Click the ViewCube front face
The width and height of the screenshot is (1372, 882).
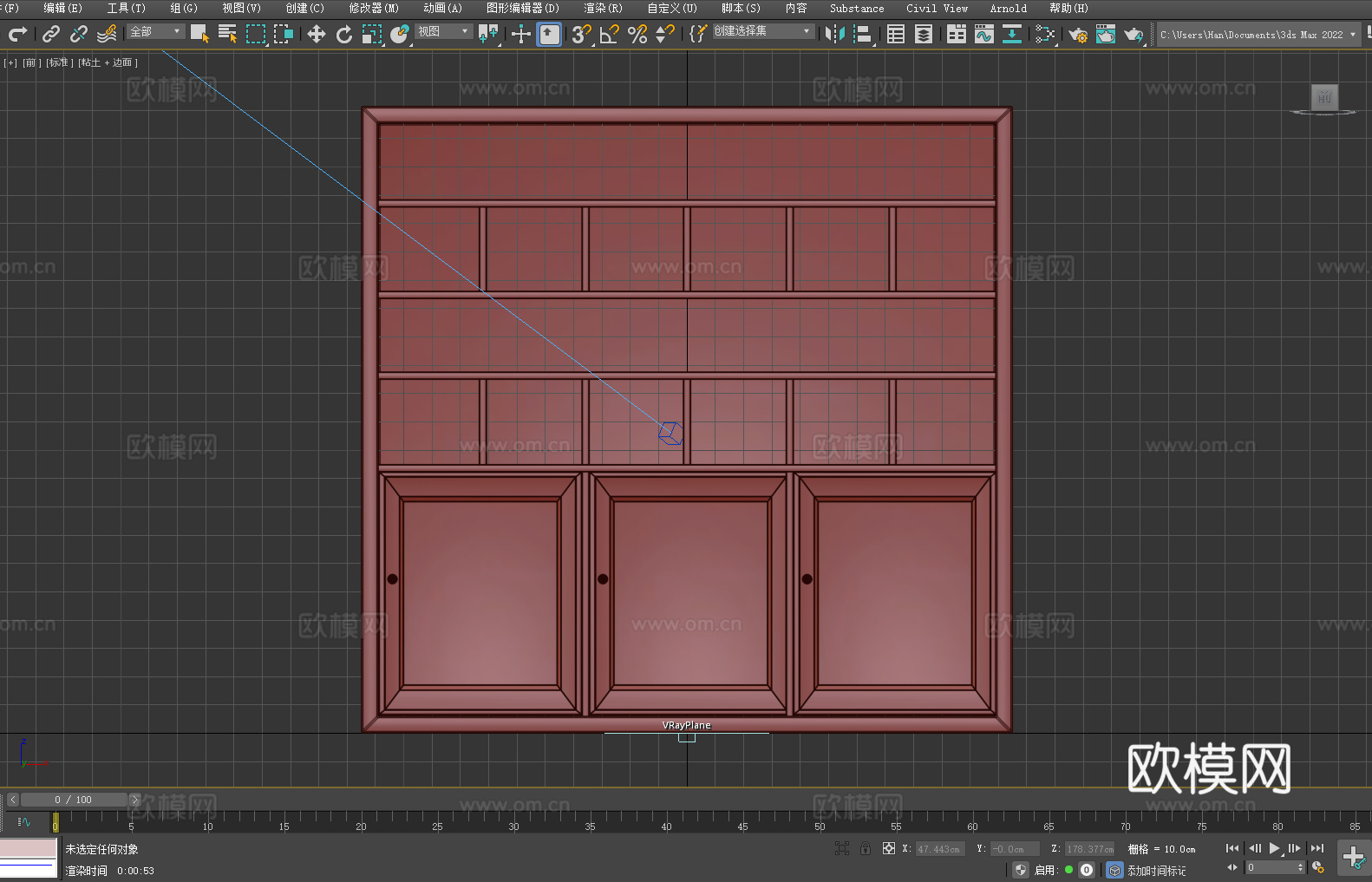click(x=1324, y=97)
